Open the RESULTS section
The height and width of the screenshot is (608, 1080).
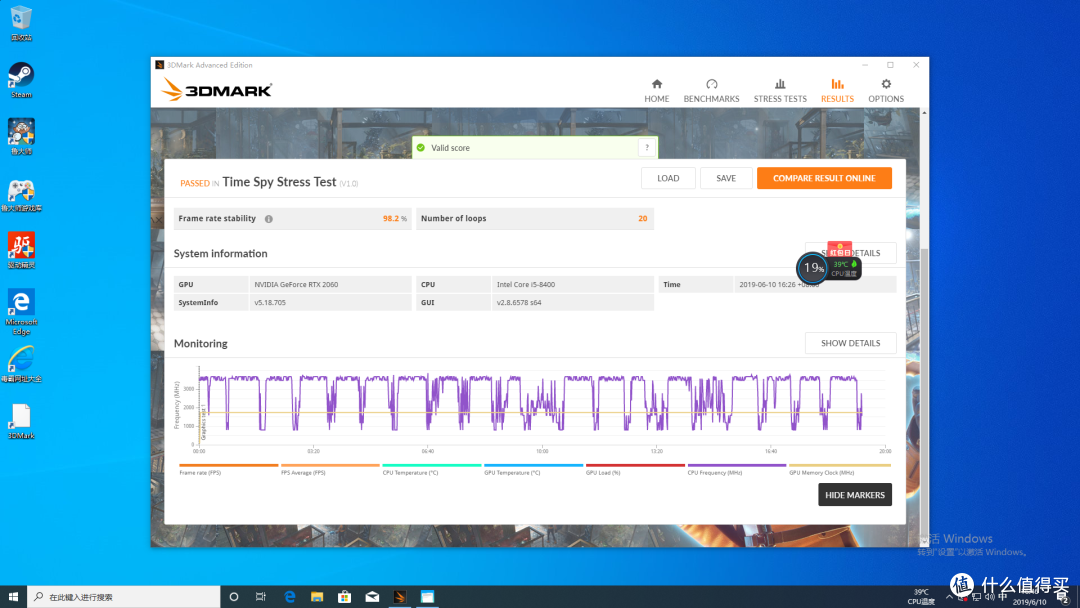tap(837, 90)
